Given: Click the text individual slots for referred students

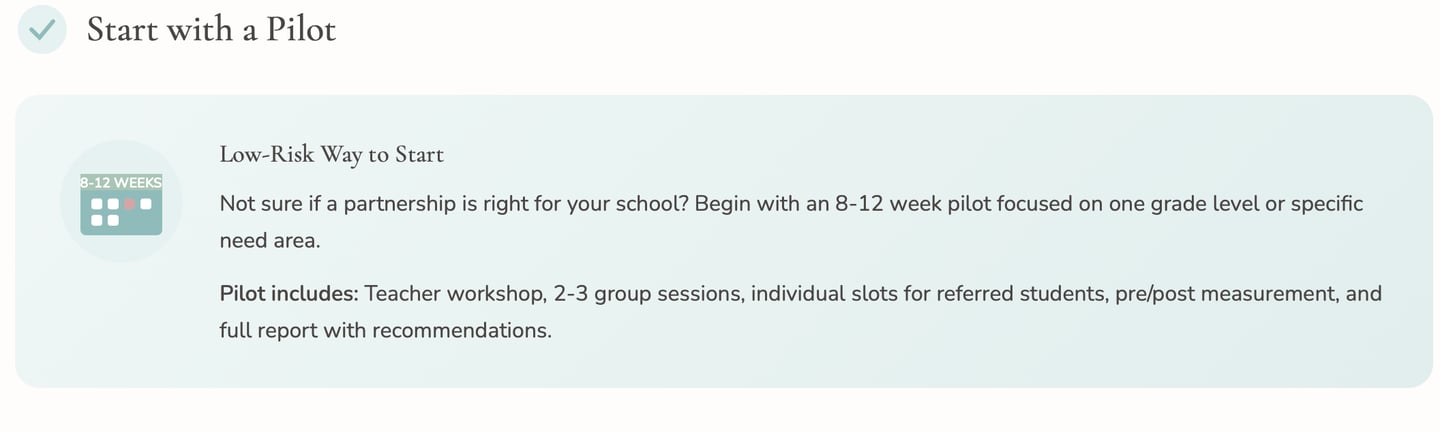Looking at the screenshot, I should point(928,294).
